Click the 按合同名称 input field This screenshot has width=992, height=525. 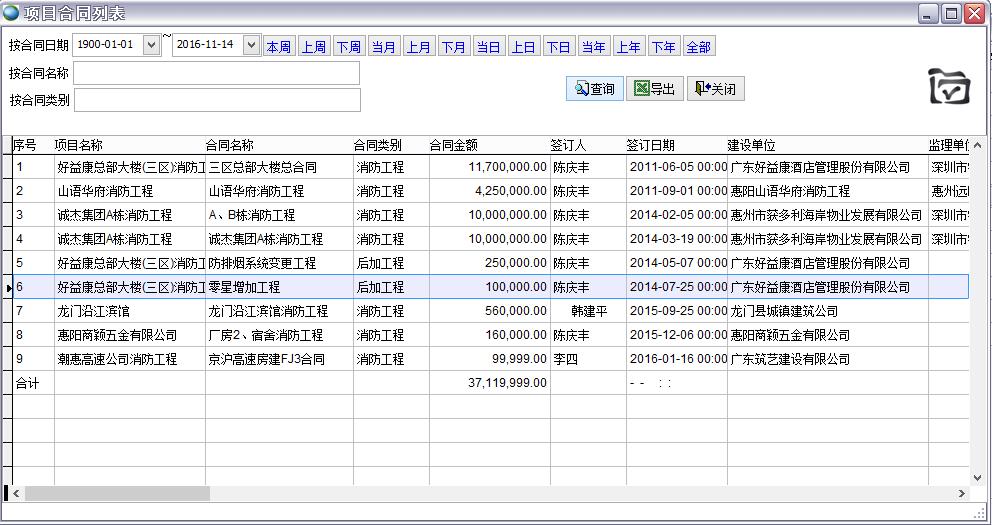(215, 73)
